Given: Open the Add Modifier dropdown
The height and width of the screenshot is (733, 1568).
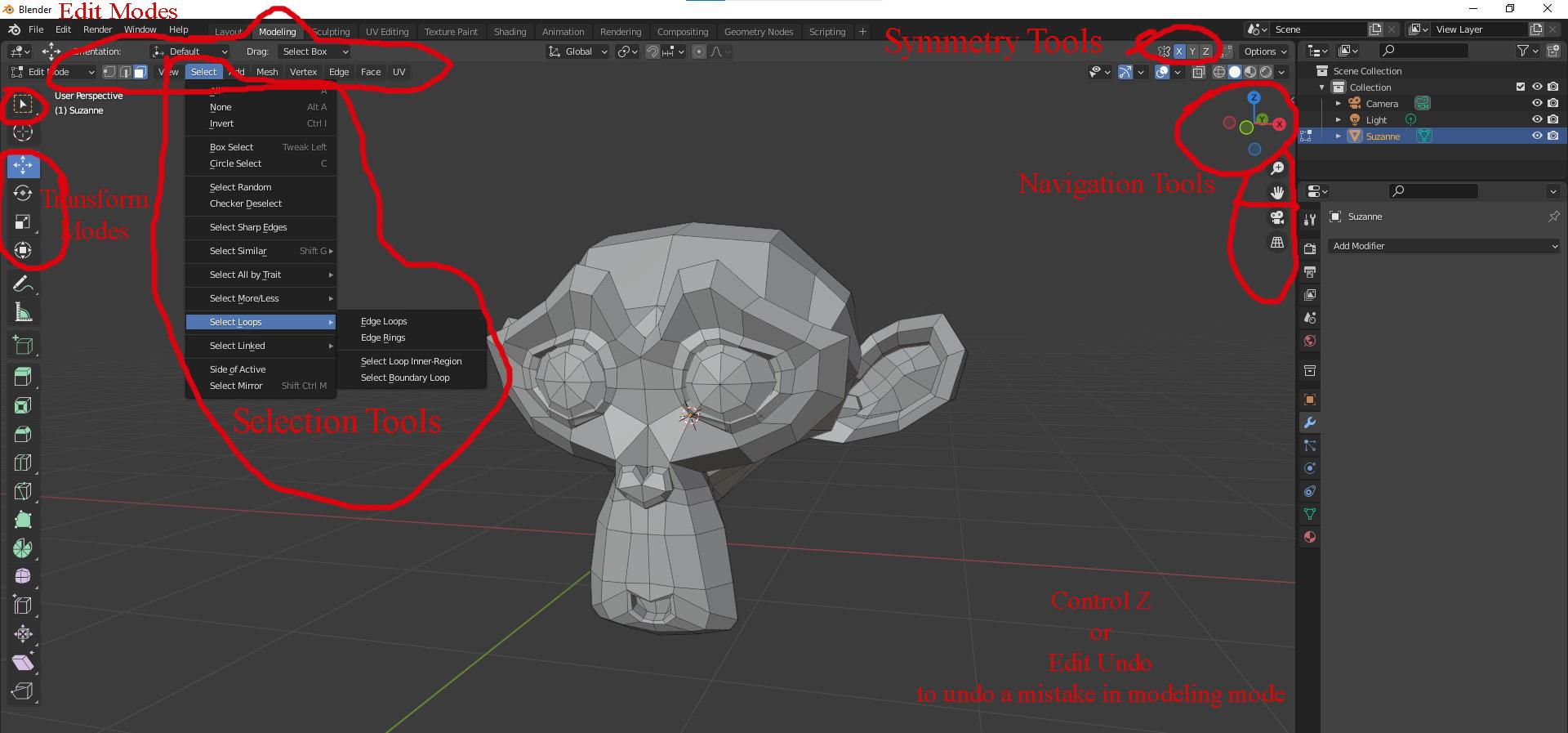Looking at the screenshot, I should pyautogui.click(x=1444, y=246).
